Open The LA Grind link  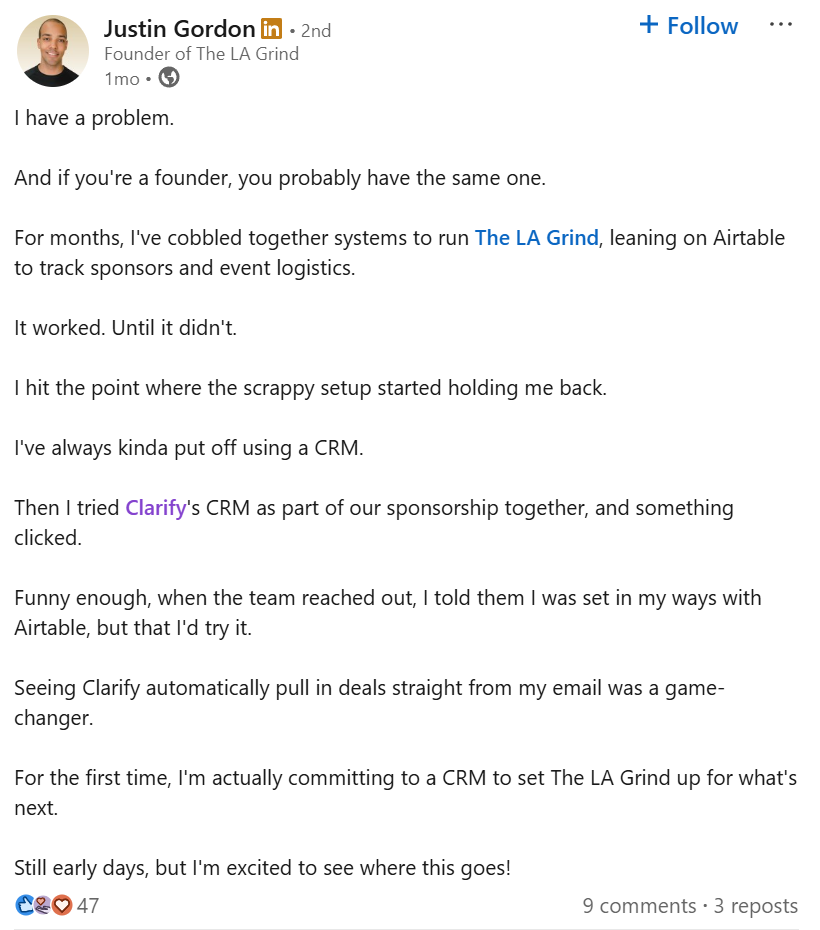point(536,238)
